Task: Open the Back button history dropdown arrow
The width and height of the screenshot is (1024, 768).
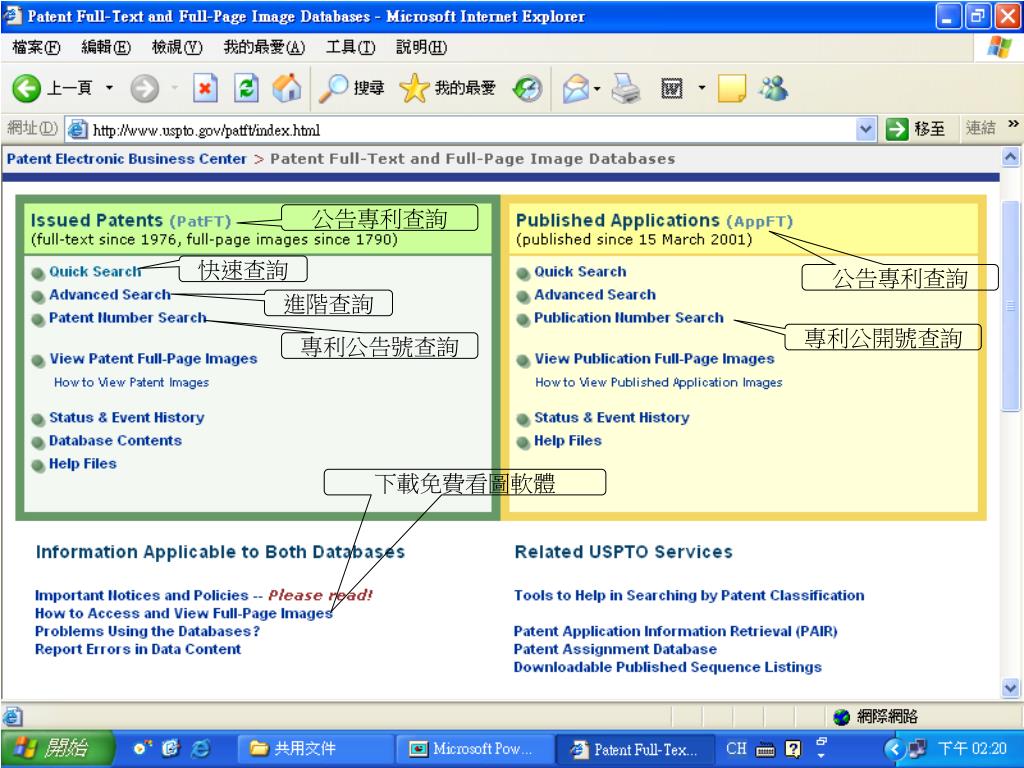Action: pos(110,88)
